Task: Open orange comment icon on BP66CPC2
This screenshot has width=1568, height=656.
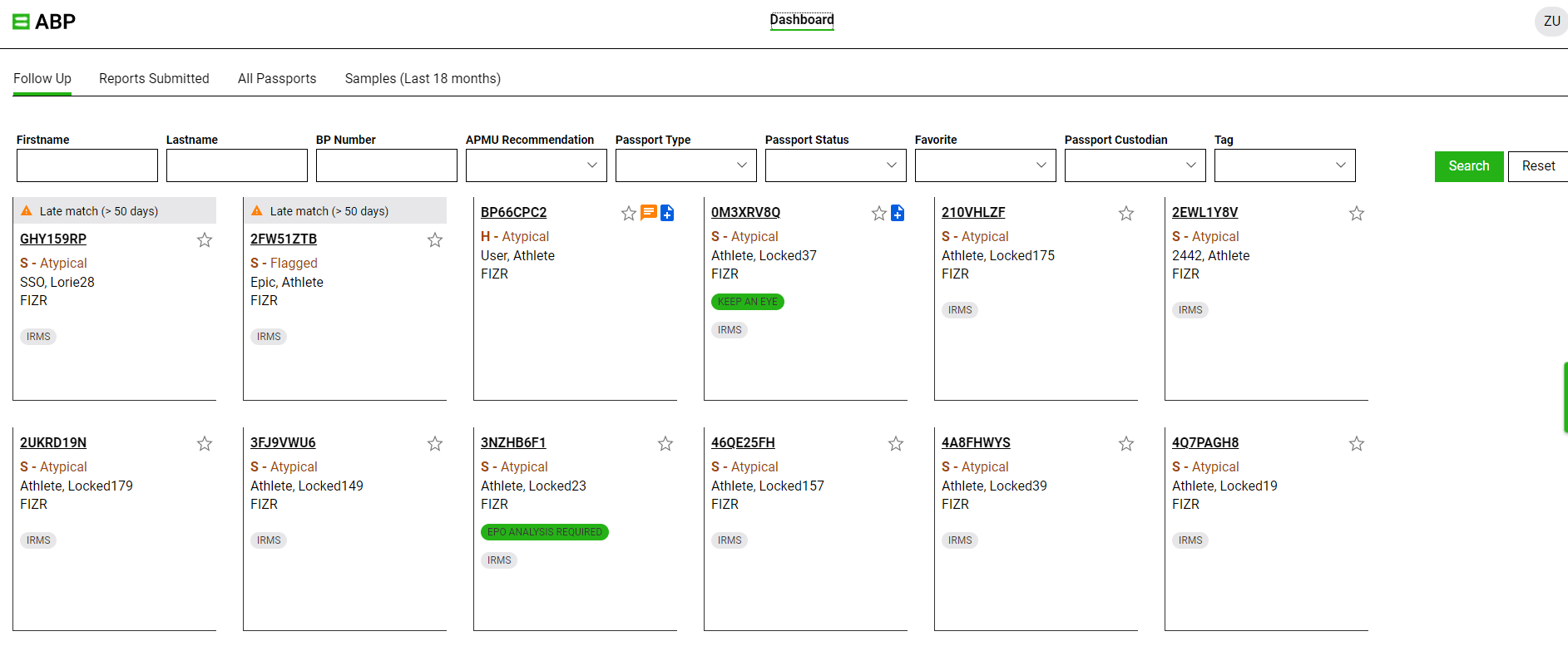Action: click(x=649, y=213)
